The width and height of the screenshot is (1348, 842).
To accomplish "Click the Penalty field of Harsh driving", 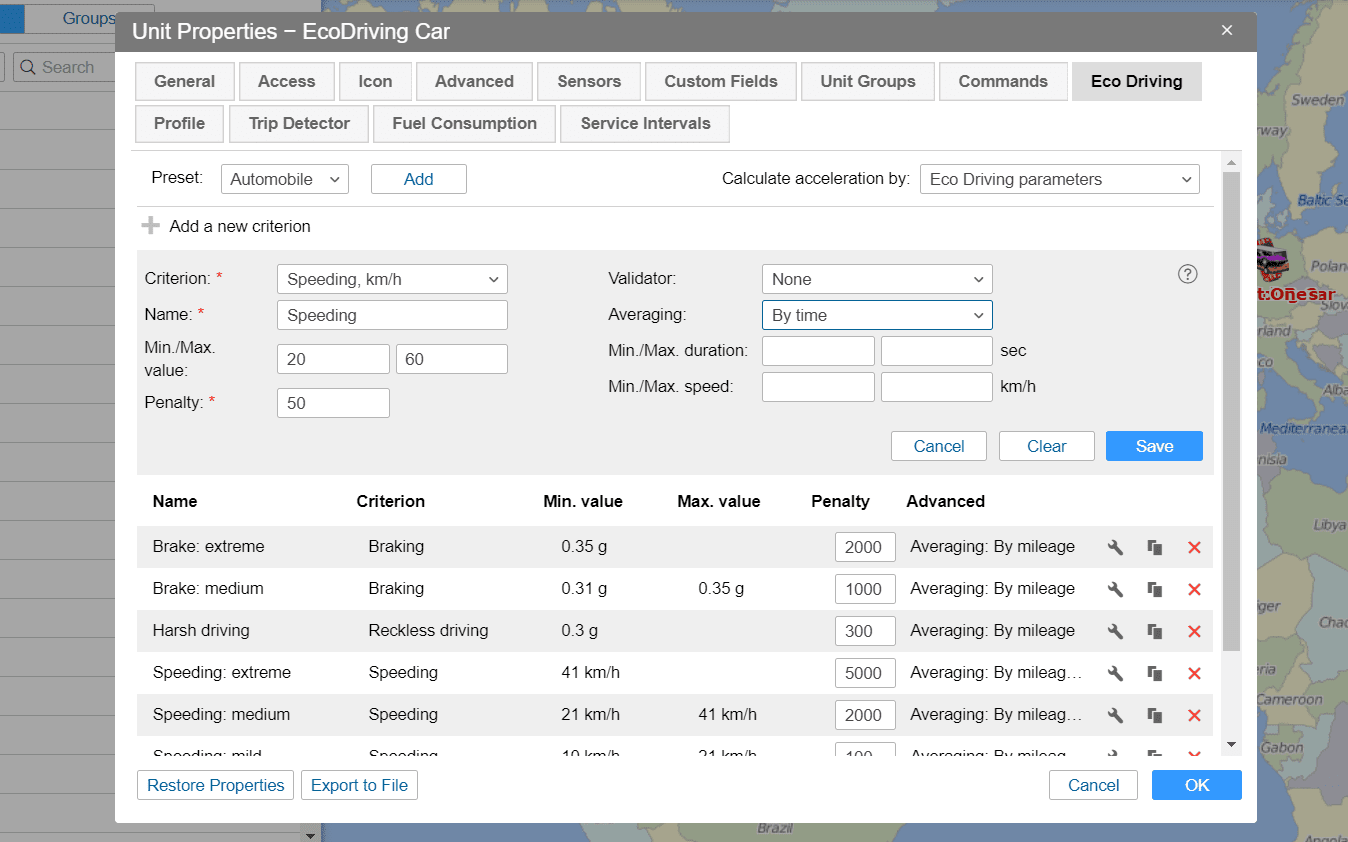I will tap(864, 631).
